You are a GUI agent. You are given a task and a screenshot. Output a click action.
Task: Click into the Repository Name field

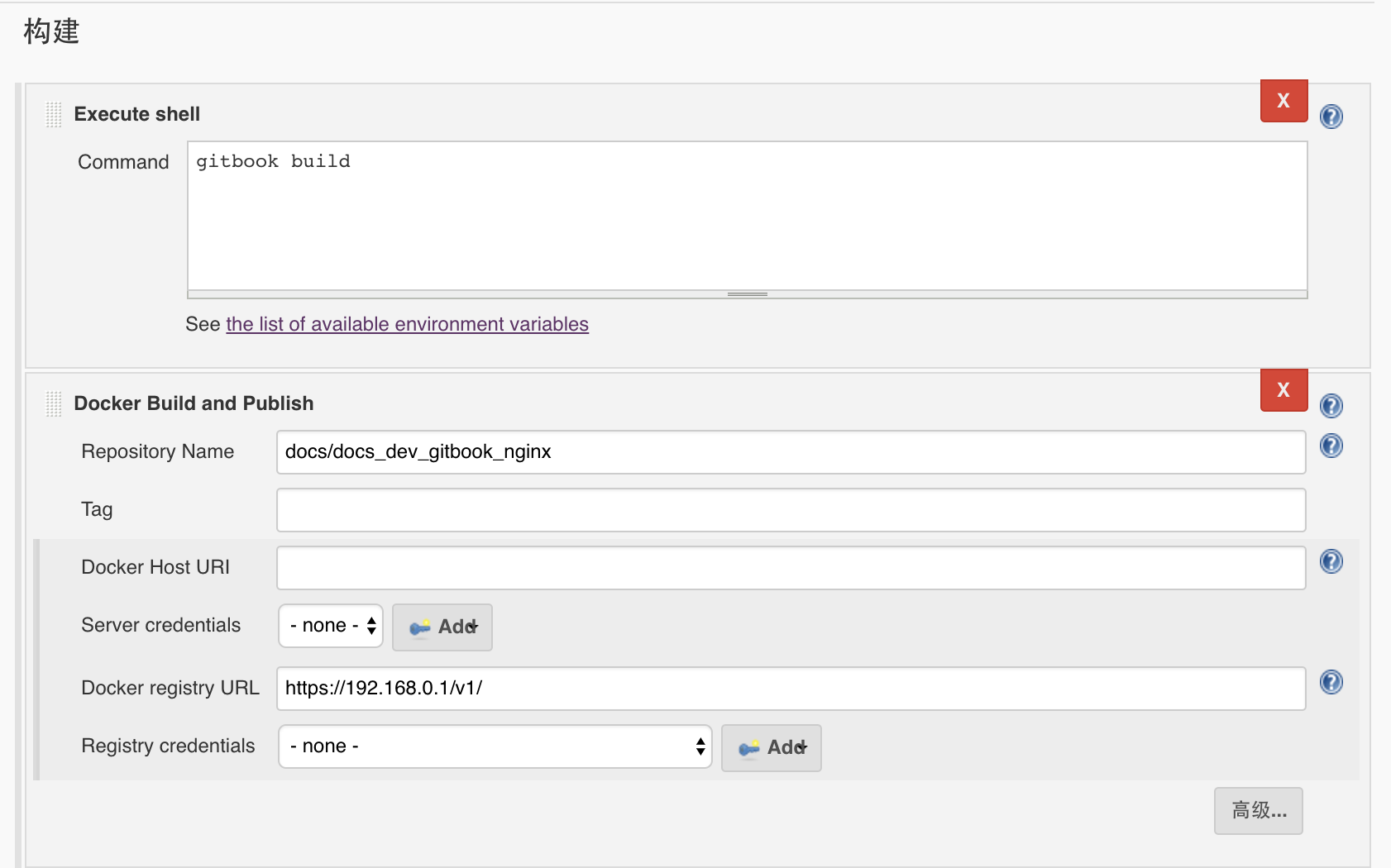[791, 452]
